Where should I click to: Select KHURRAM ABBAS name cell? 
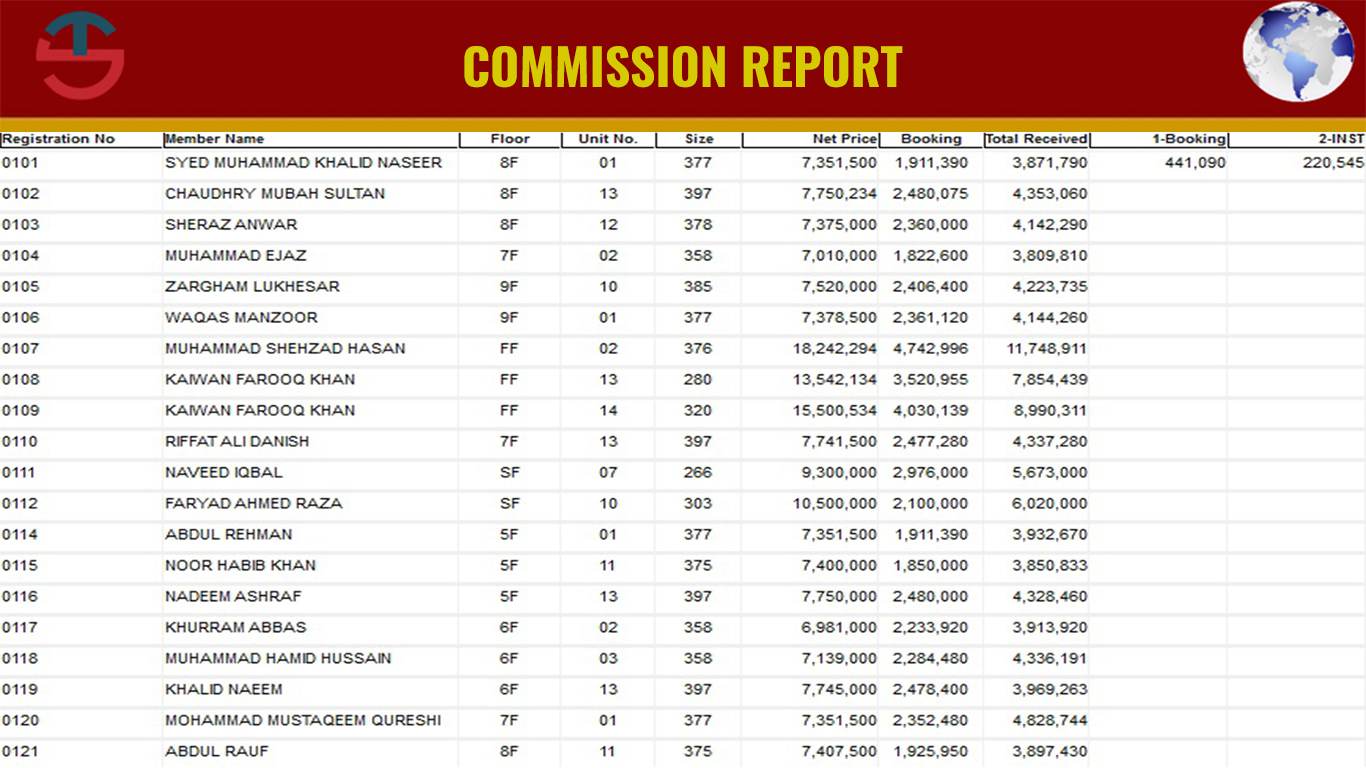pos(236,627)
